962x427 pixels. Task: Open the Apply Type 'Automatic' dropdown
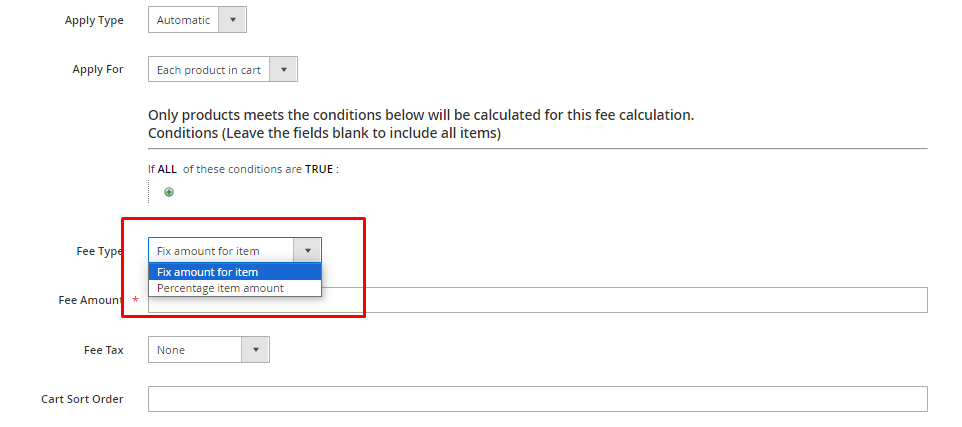(183, 20)
